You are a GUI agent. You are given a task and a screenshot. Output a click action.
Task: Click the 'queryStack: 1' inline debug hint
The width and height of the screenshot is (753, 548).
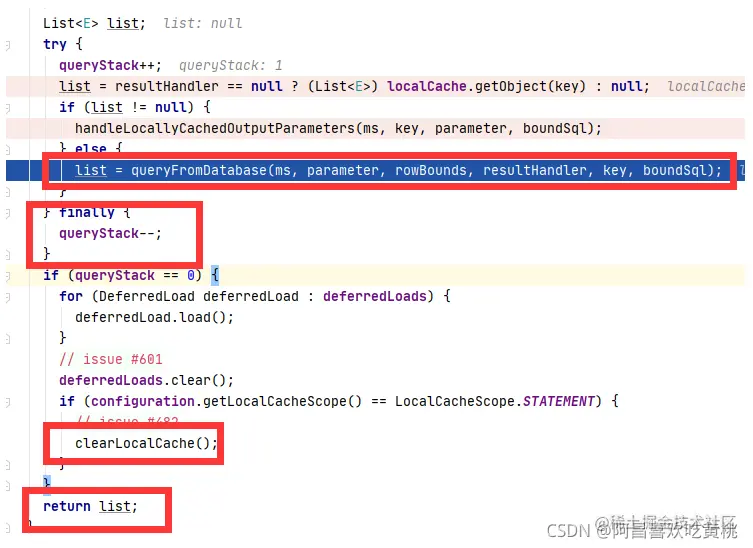tap(231, 65)
